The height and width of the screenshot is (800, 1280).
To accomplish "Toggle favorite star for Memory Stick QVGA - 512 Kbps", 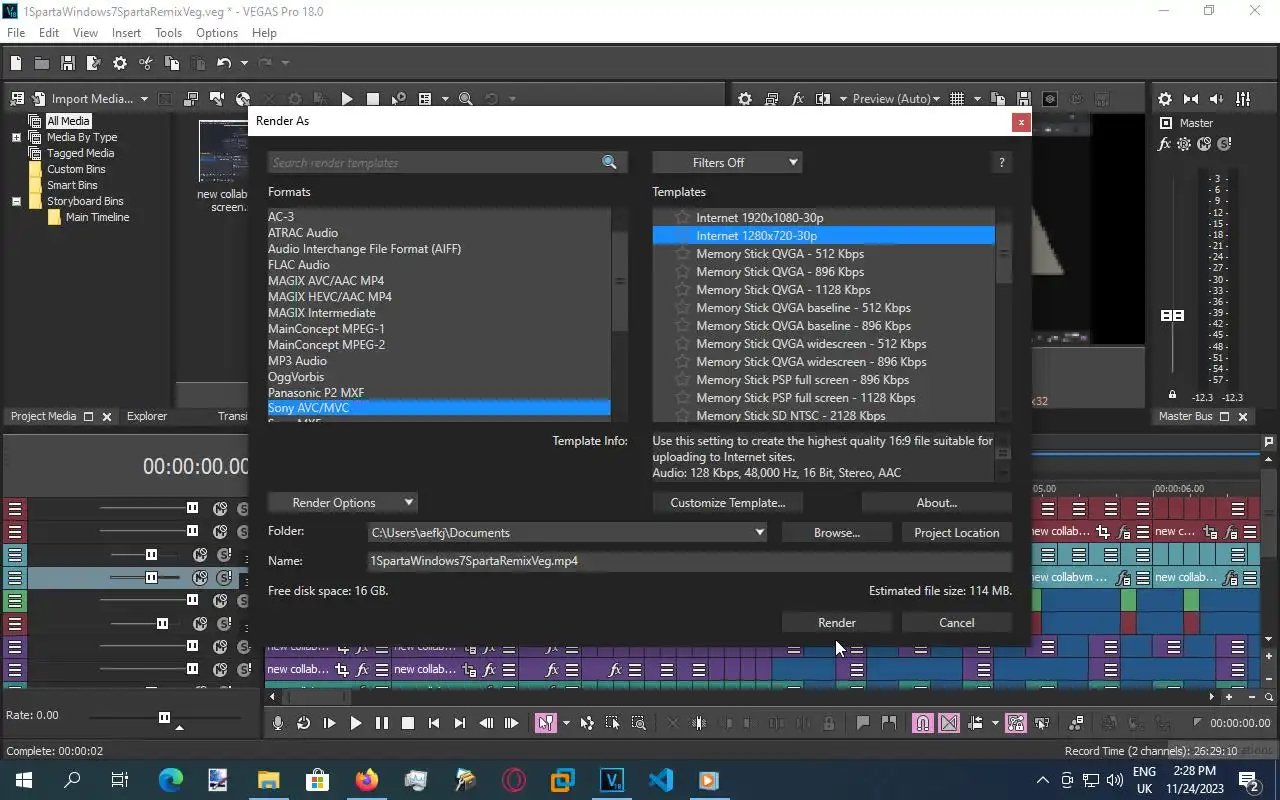I will pos(682,253).
